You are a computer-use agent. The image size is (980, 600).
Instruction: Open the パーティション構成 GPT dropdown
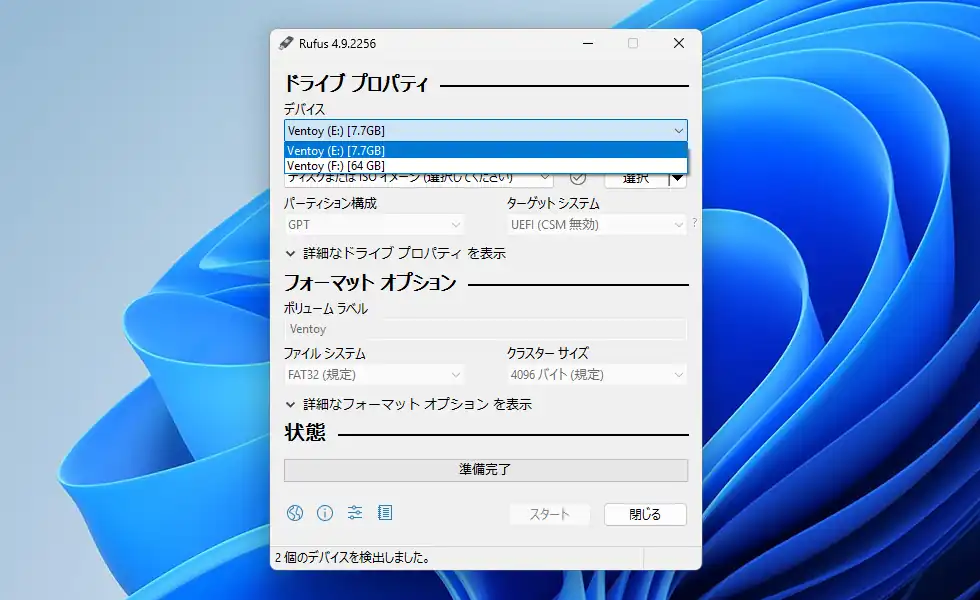coord(374,224)
